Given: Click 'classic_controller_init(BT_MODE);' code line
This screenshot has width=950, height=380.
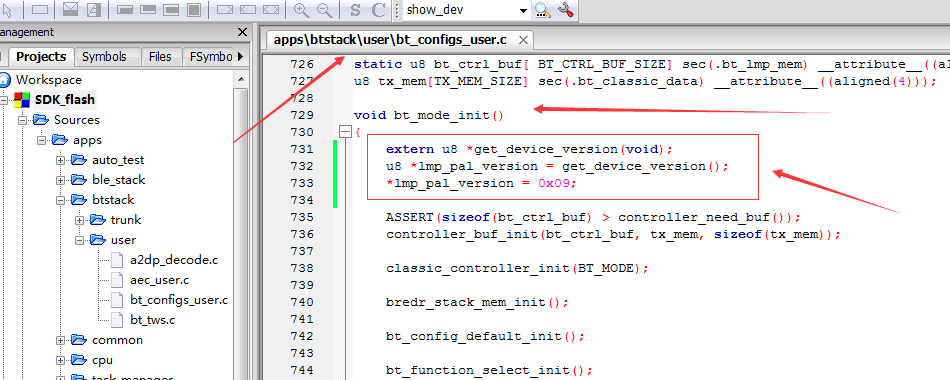Looking at the screenshot, I should coord(517,267).
